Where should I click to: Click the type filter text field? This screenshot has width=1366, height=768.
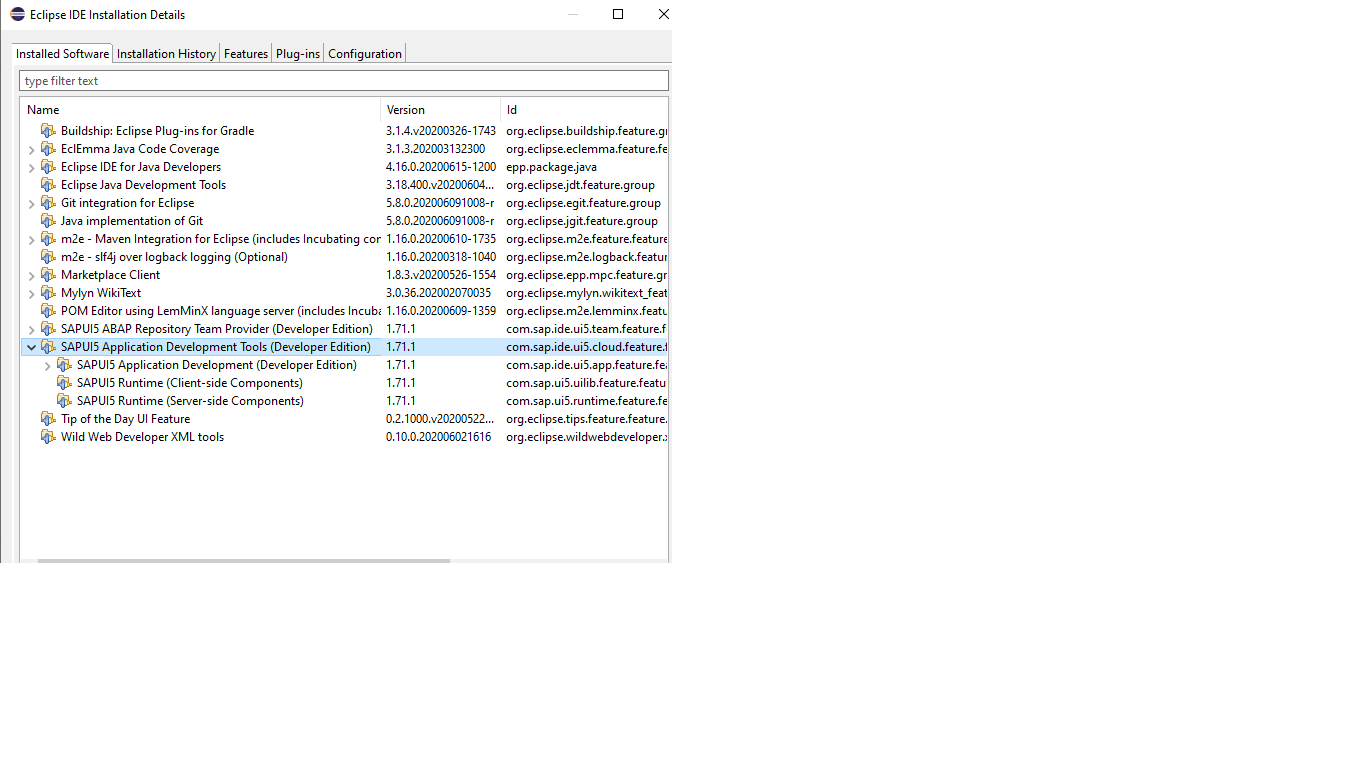coord(344,81)
